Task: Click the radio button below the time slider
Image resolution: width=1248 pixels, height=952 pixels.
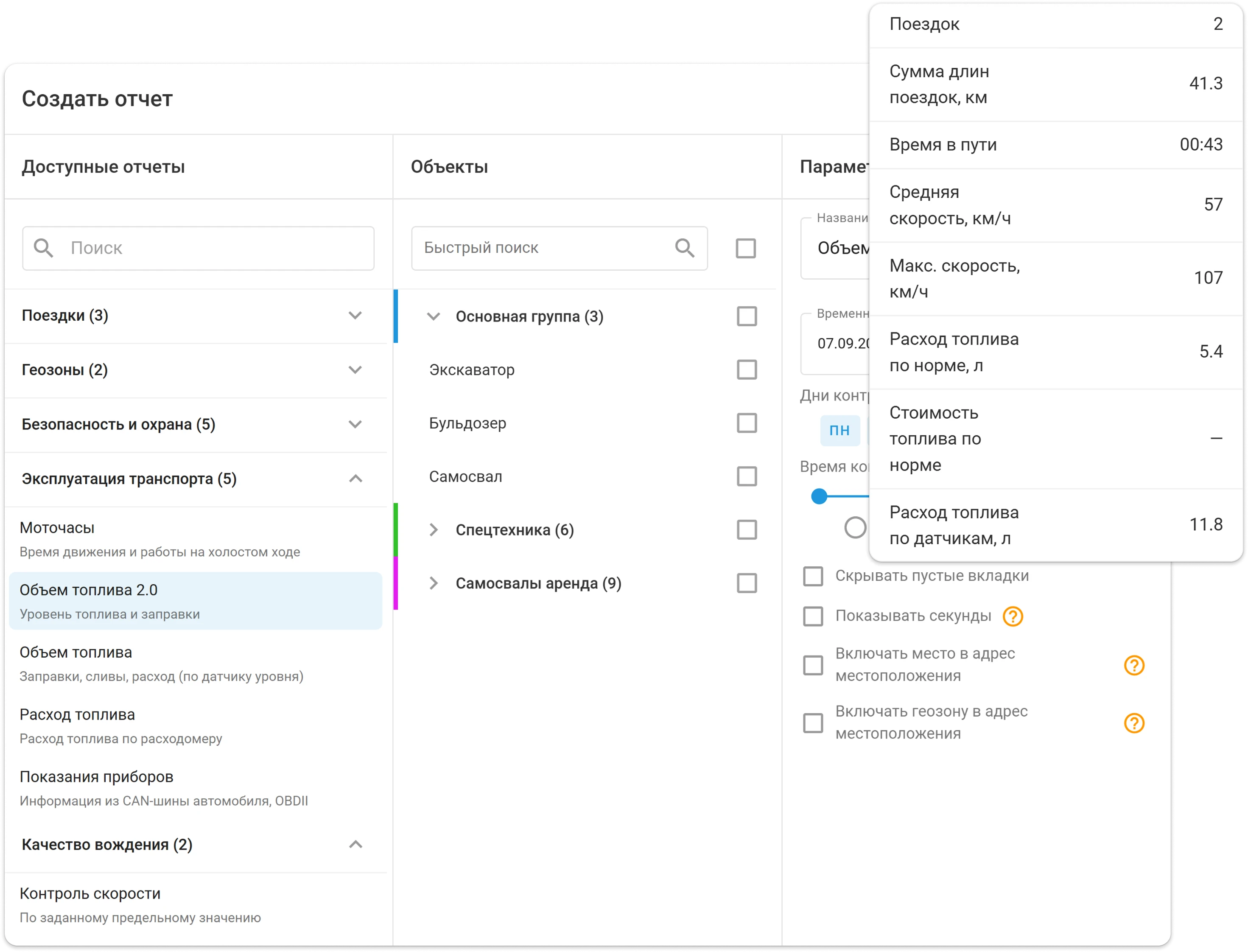Action: click(855, 527)
